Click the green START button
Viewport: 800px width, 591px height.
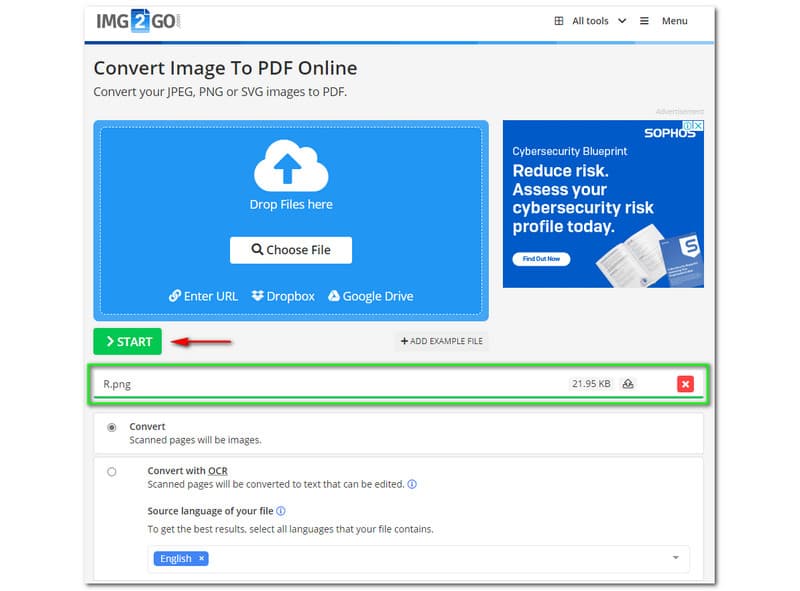pyautogui.click(x=128, y=341)
